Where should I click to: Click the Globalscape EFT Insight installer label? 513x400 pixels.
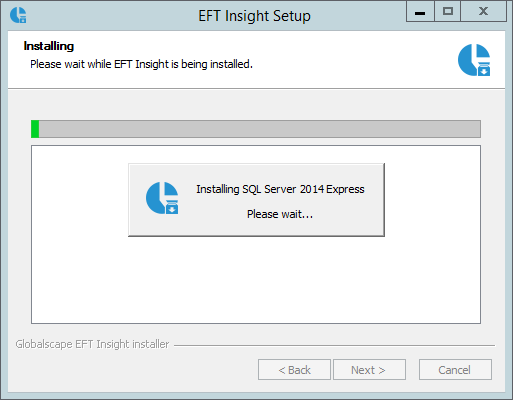coord(92,344)
